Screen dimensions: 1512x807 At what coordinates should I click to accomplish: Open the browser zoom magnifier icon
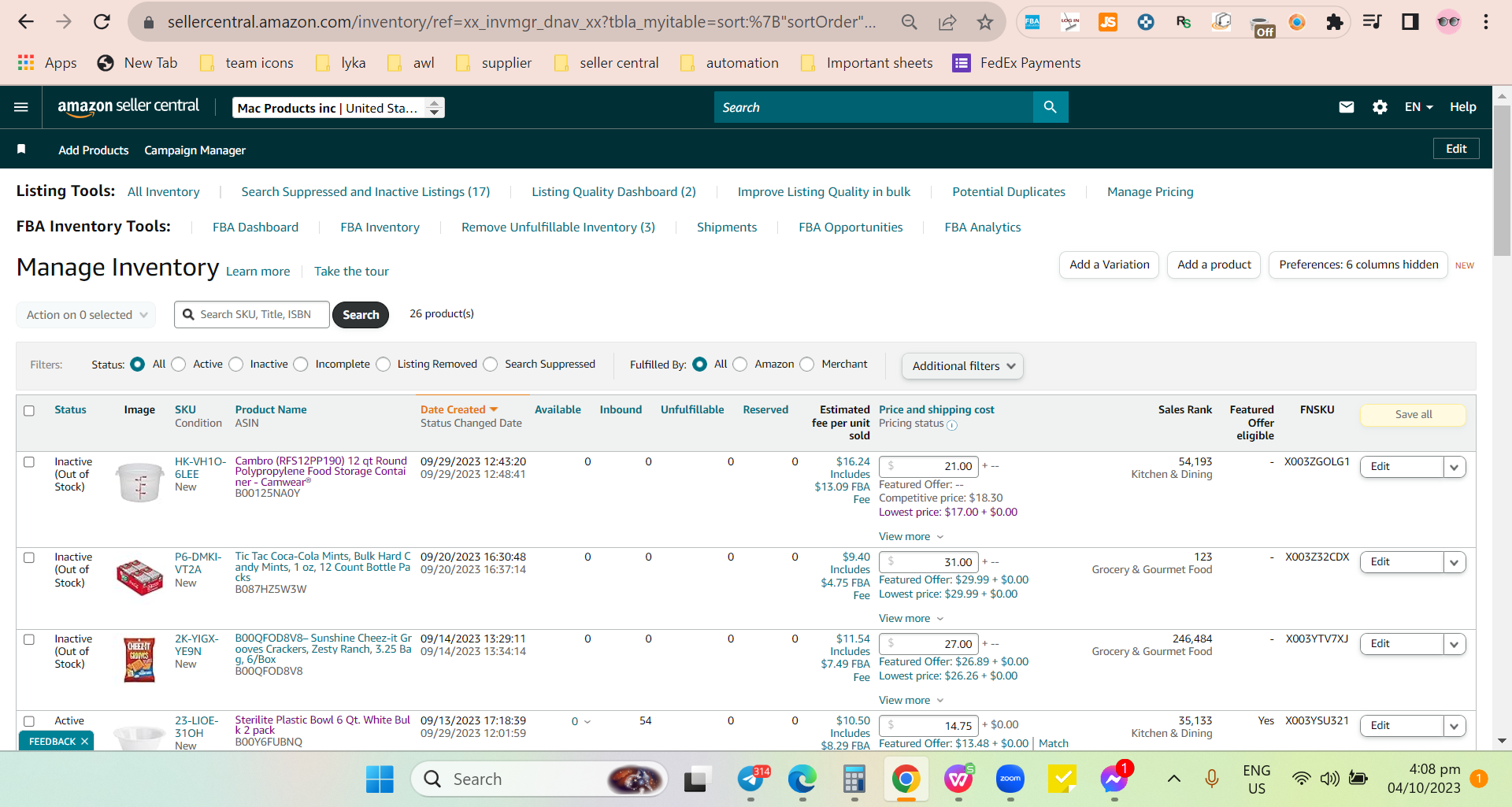(x=910, y=22)
